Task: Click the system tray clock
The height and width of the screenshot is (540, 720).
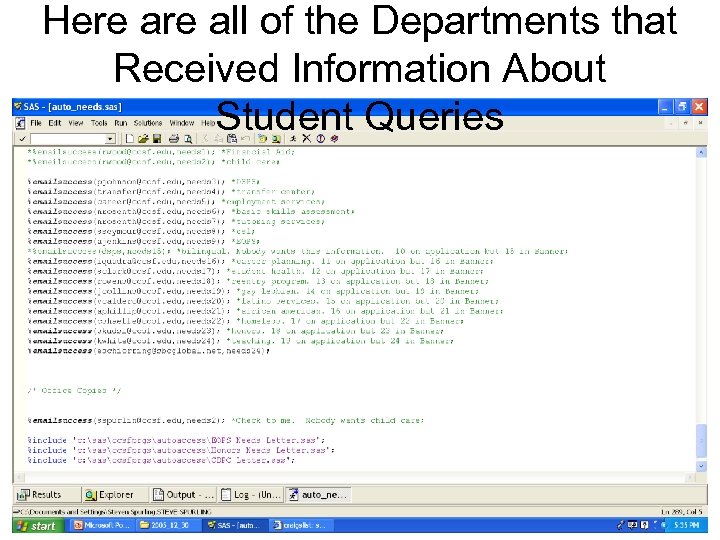Action: 686,525
